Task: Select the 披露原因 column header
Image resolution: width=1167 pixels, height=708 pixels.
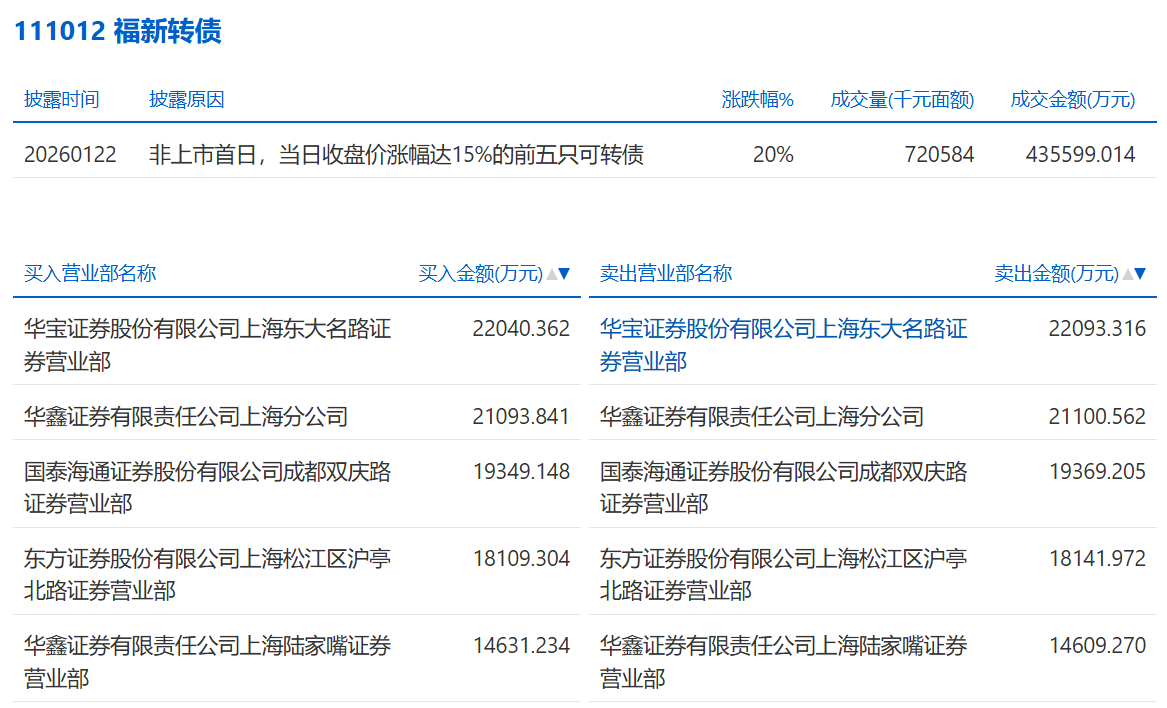Action: click(187, 100)
